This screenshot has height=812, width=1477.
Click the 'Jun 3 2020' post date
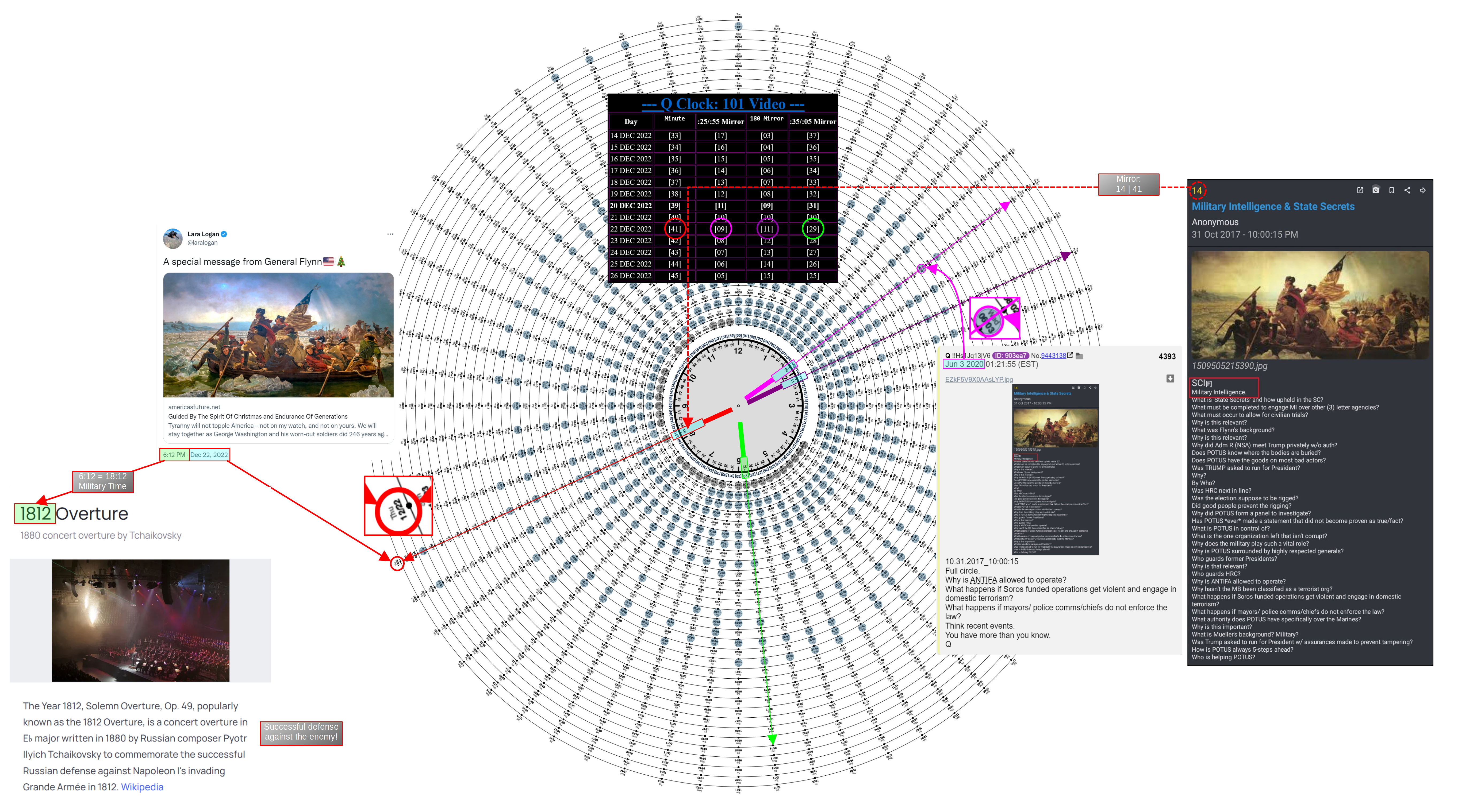(964, 365)
